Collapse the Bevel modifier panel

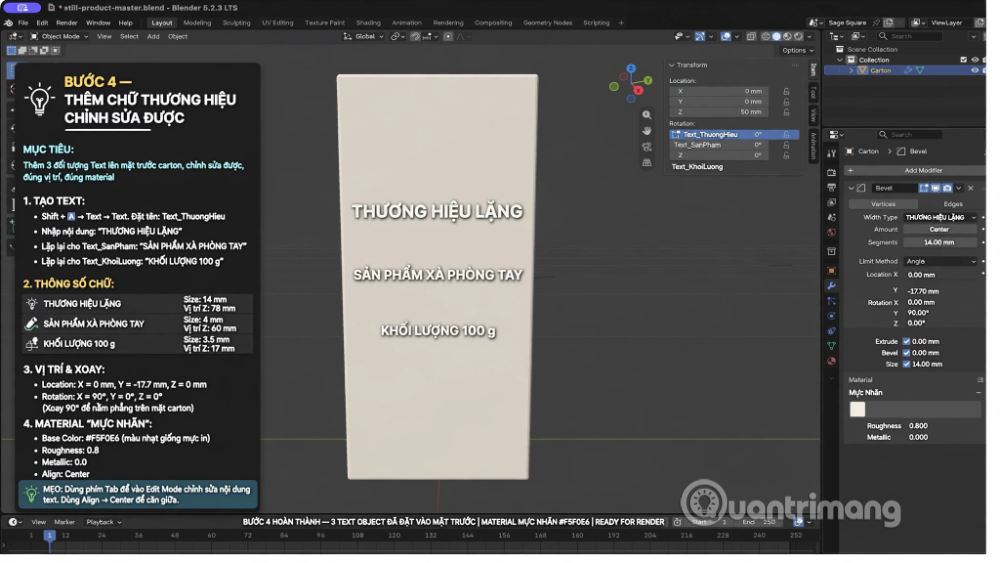pyautogui.click(x=851, y=189)
